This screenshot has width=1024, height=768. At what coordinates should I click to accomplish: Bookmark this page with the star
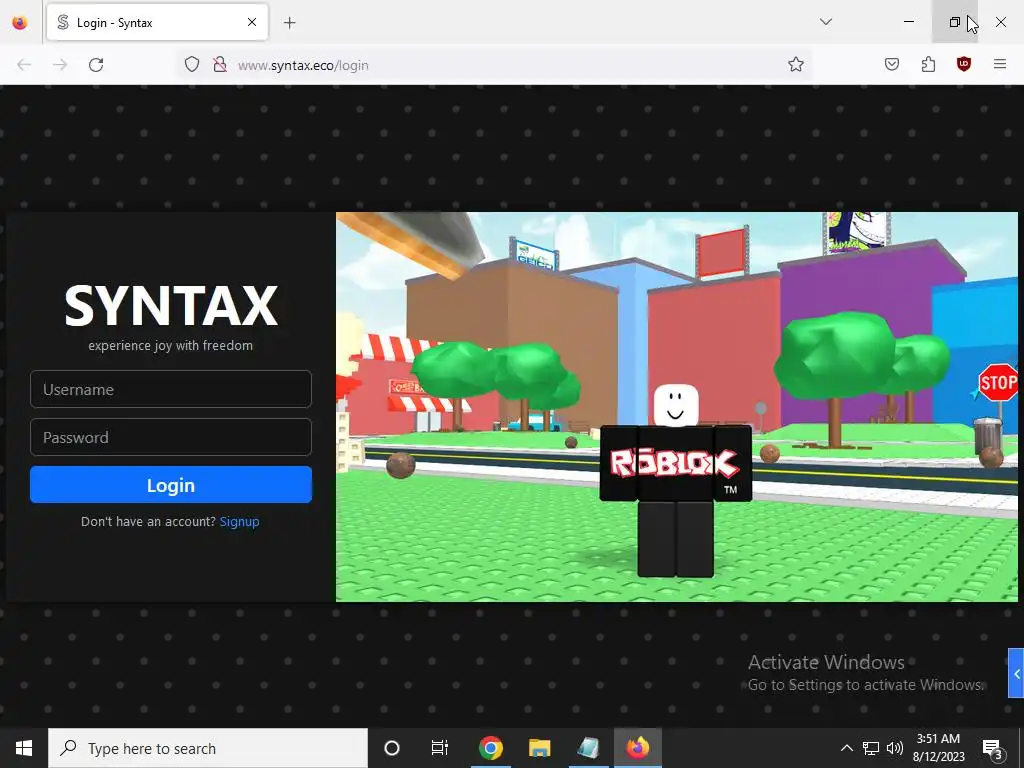[x=795, y=64]
